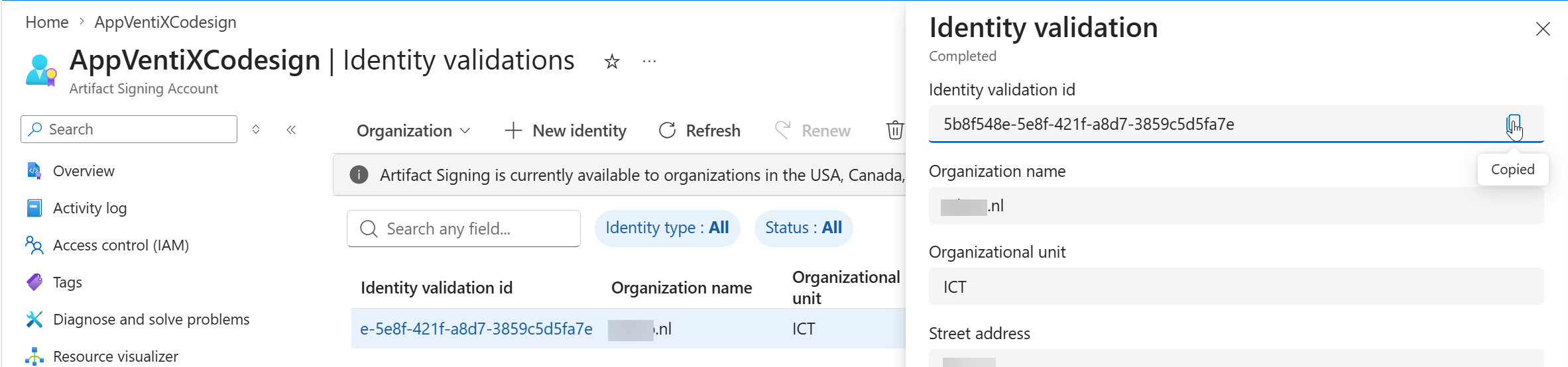Open the Identity type : All filter
Viewport: 1568px width, 367px height.
(x=667, y=228)
